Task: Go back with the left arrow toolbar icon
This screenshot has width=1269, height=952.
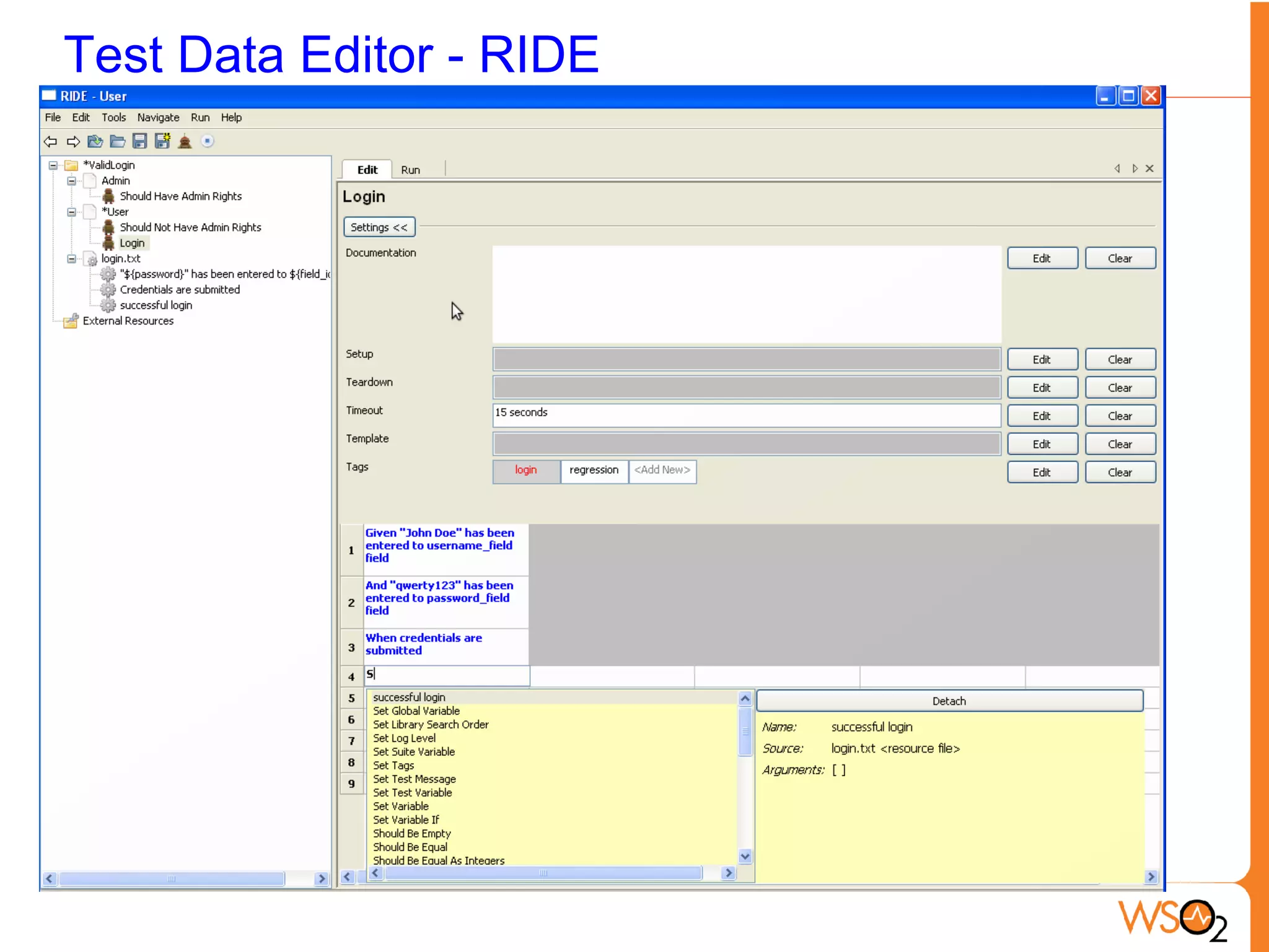Action: (x=51, y=142)
